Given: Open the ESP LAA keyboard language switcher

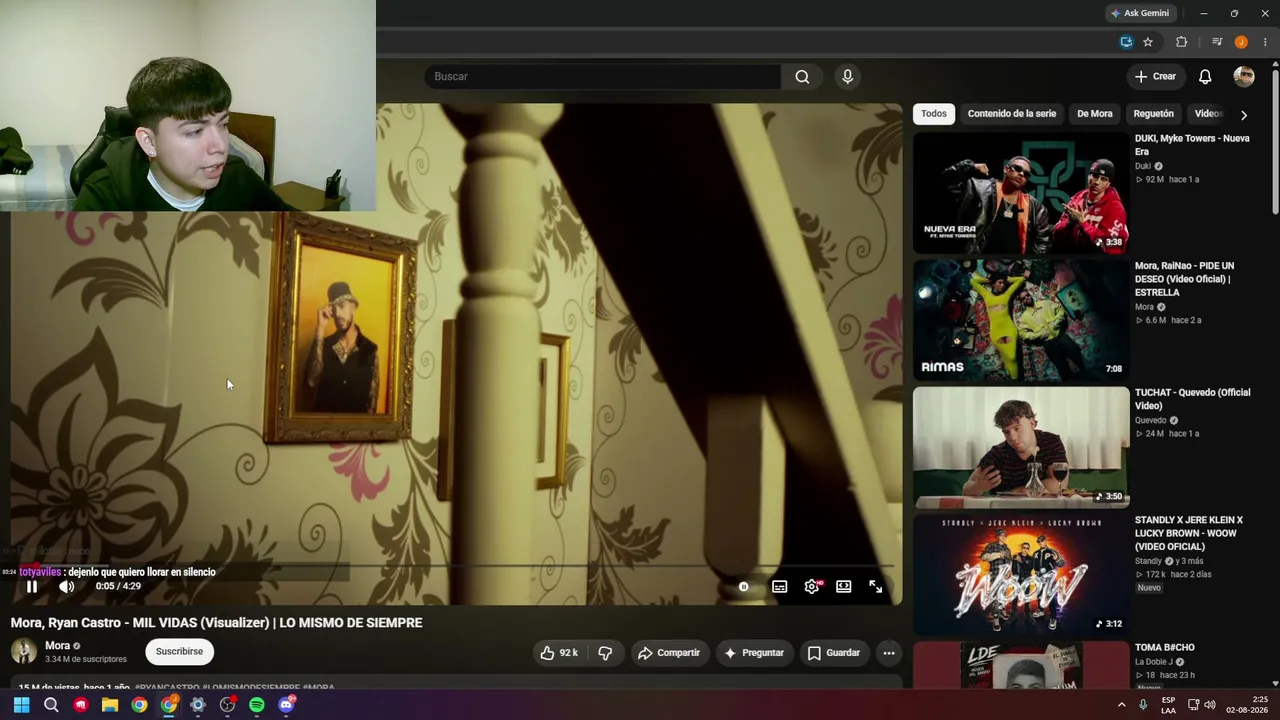Looking at the screenshot, I should [x=1169, y=705].
